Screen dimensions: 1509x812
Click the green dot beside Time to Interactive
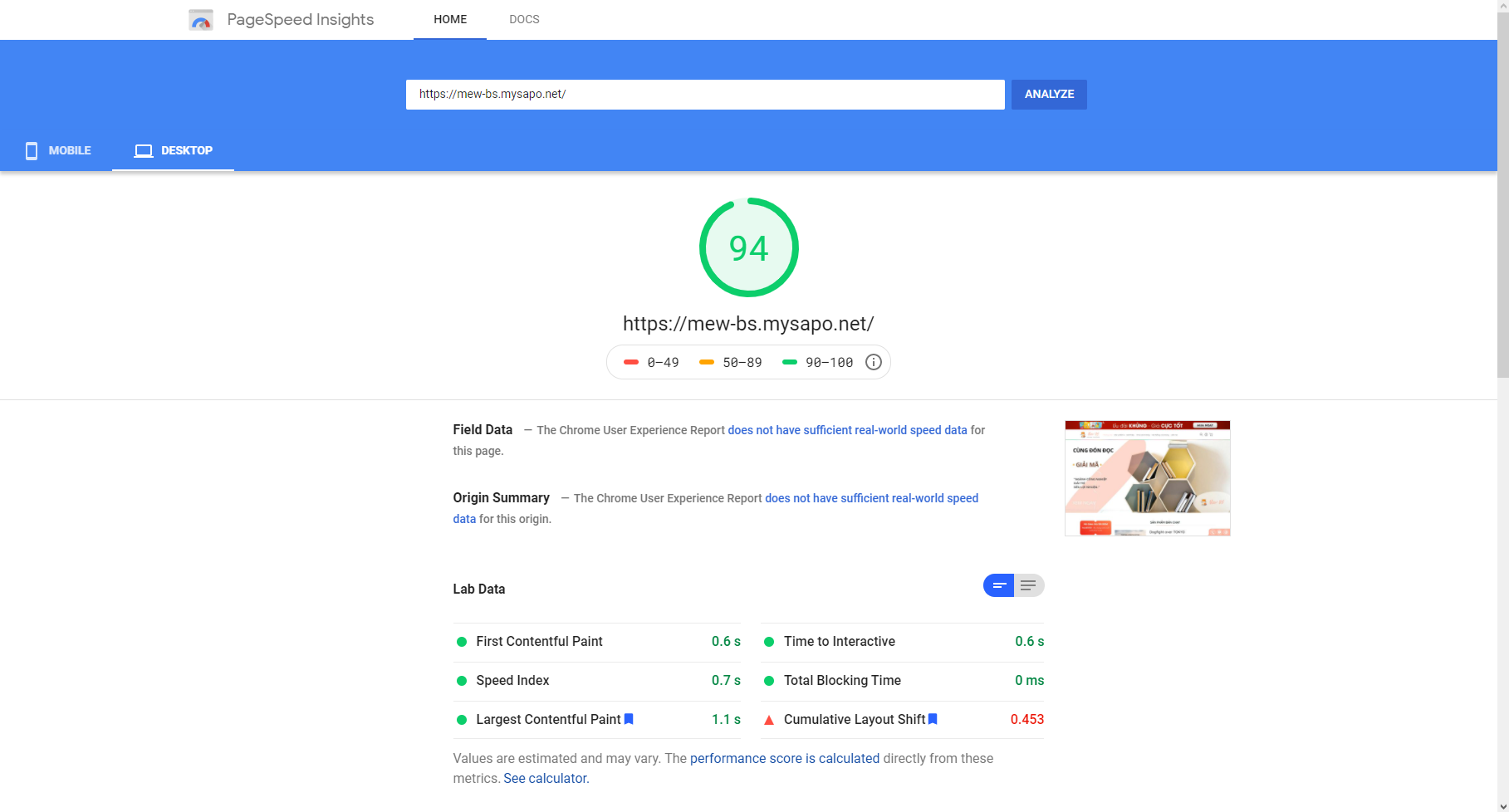pos(769,642)
